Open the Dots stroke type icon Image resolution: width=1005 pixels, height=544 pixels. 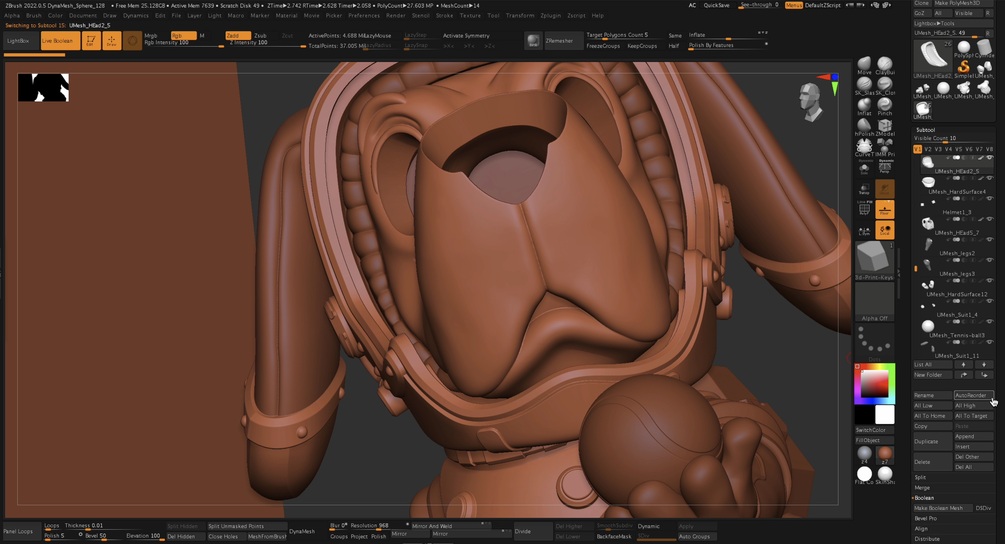(x=874, y=342)
